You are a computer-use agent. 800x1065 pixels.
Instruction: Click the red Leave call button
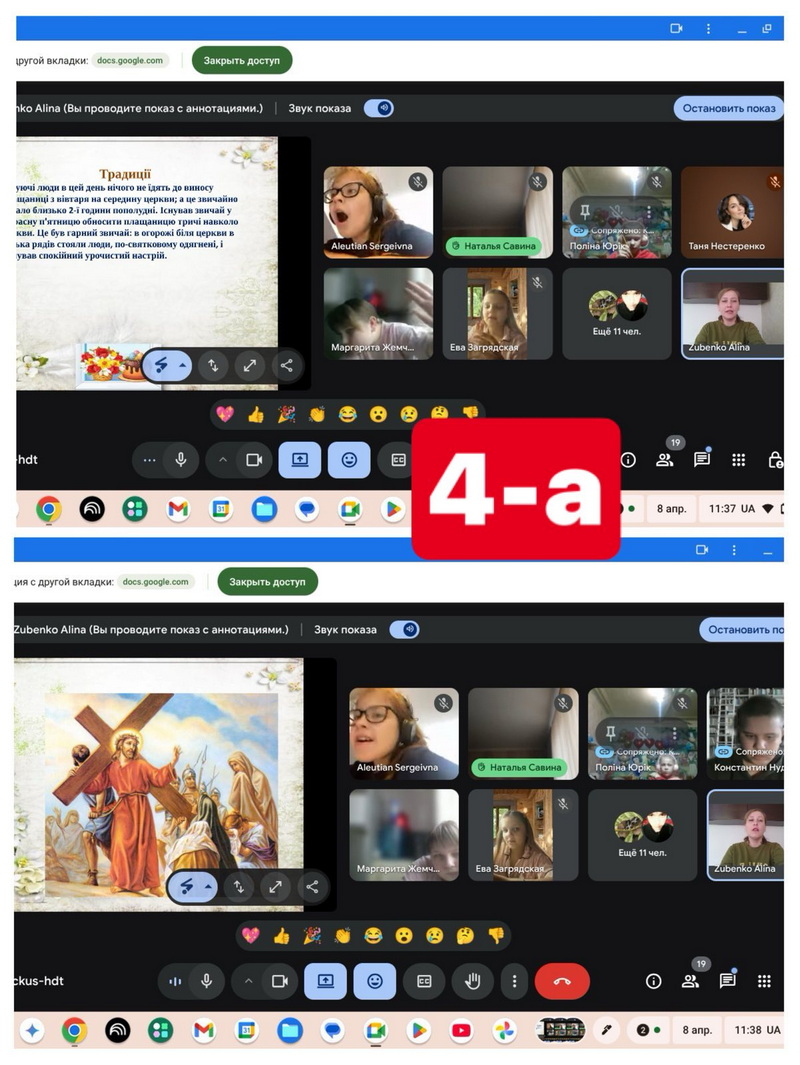pyautogui.click(x=562, y=981)
